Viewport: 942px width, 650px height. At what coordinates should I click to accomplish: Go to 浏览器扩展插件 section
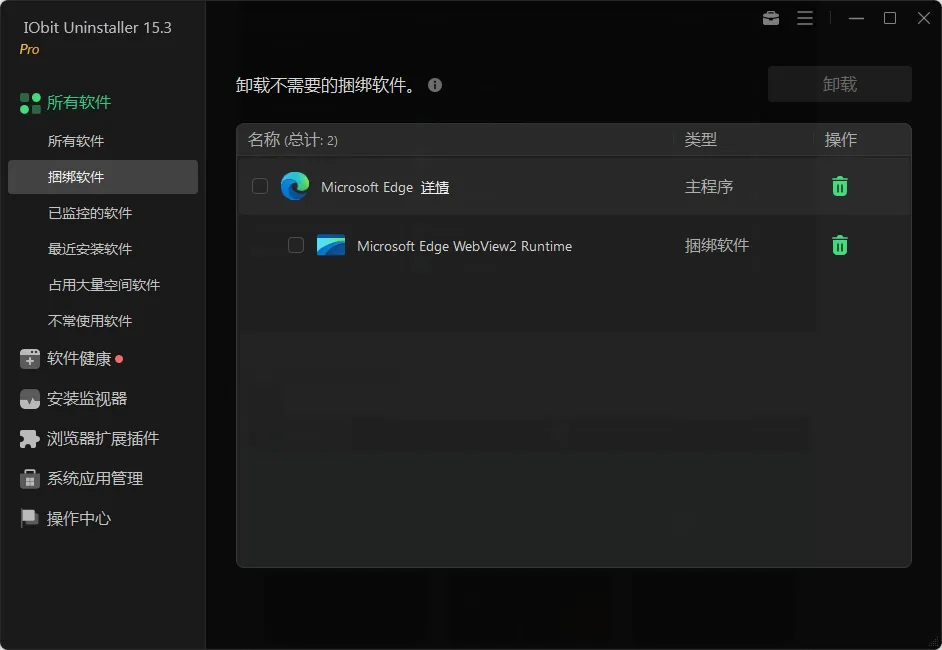103,439
